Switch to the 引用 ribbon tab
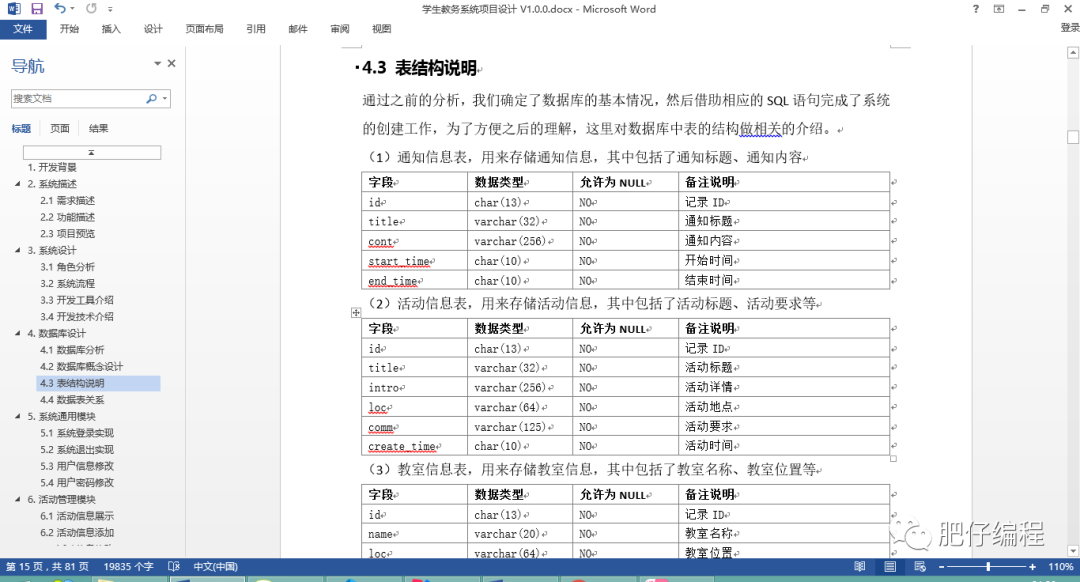 coord(256,29)
